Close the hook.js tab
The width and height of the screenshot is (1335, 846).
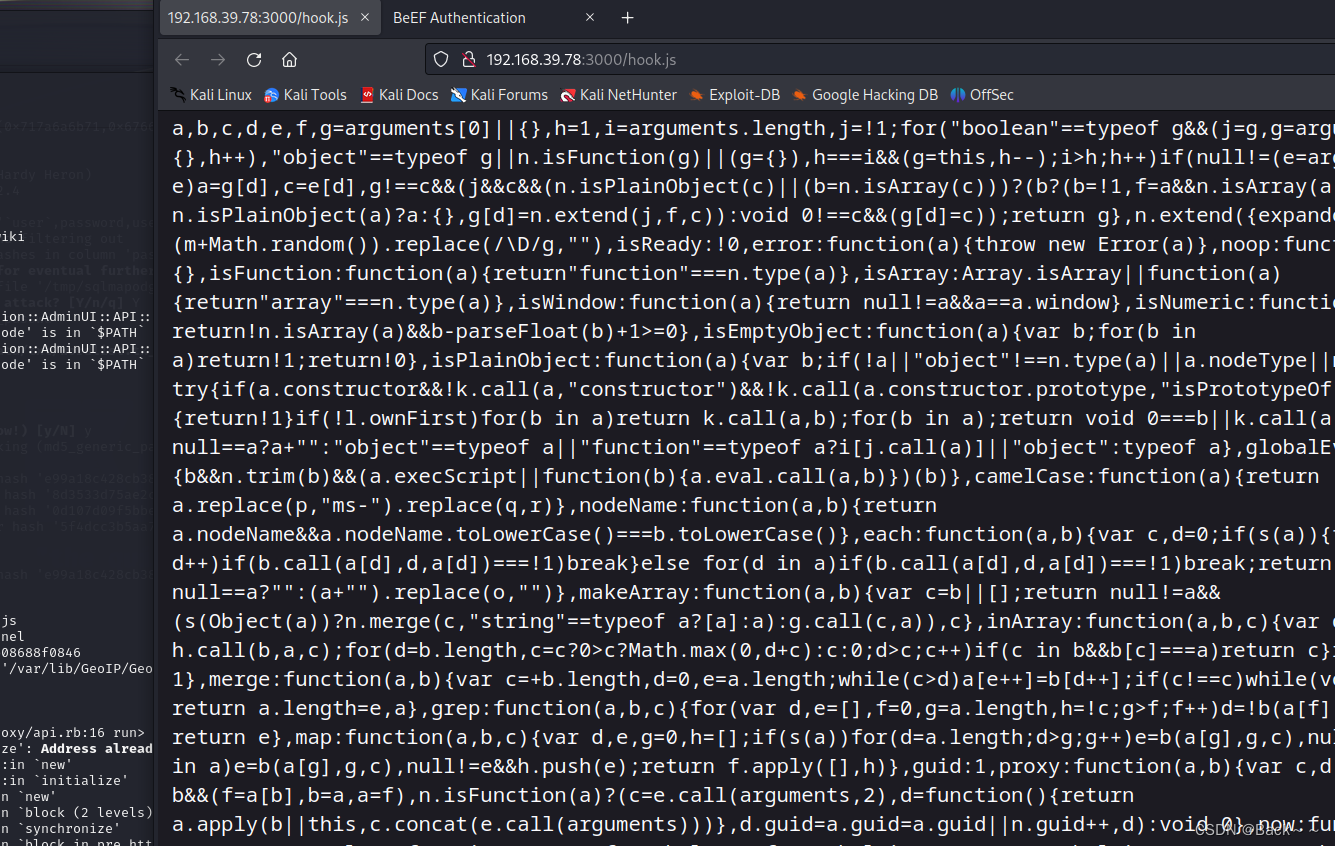[364, 18]
